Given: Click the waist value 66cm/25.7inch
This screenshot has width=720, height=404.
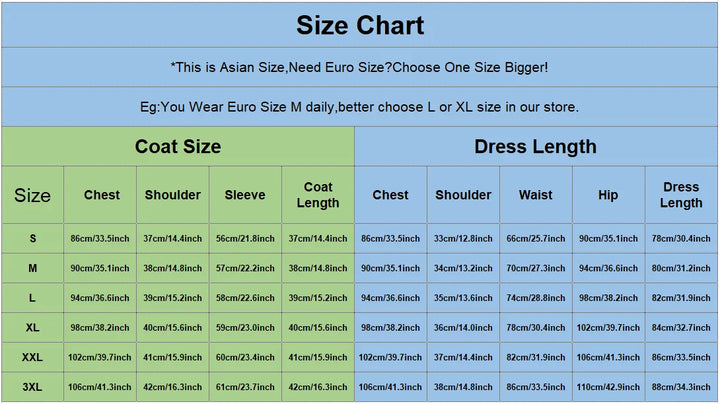Looking at the screenshot, I should [536, 239].
